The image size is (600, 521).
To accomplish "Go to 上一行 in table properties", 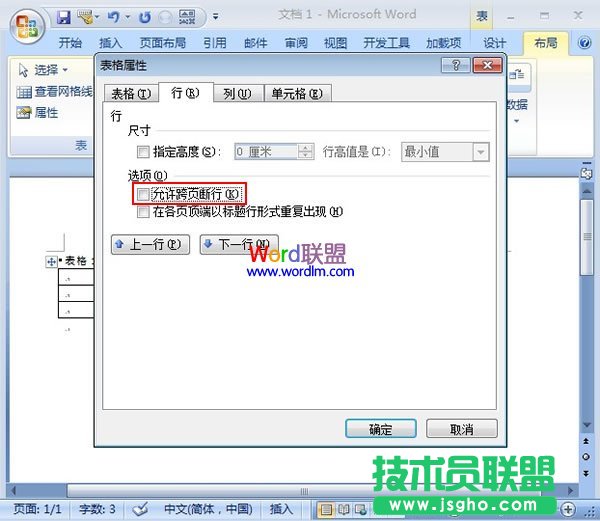I will [x=150, y=244].
